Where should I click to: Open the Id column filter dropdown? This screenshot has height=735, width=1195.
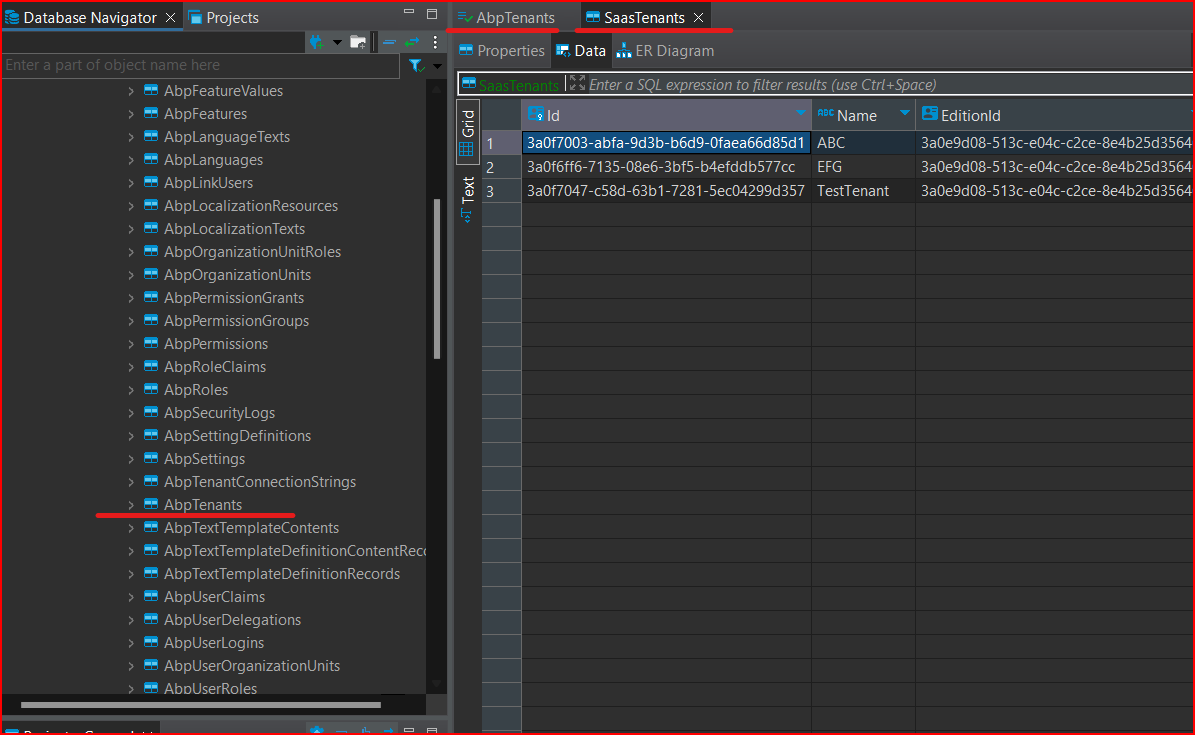point(800,114)
